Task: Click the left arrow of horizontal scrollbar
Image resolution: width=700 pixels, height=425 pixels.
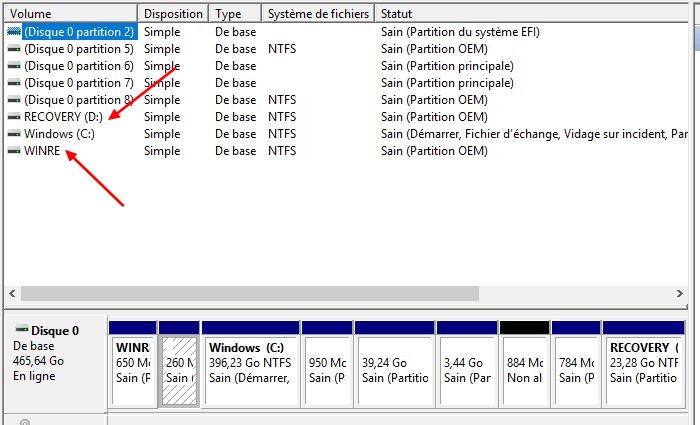Action: (12, 293)
